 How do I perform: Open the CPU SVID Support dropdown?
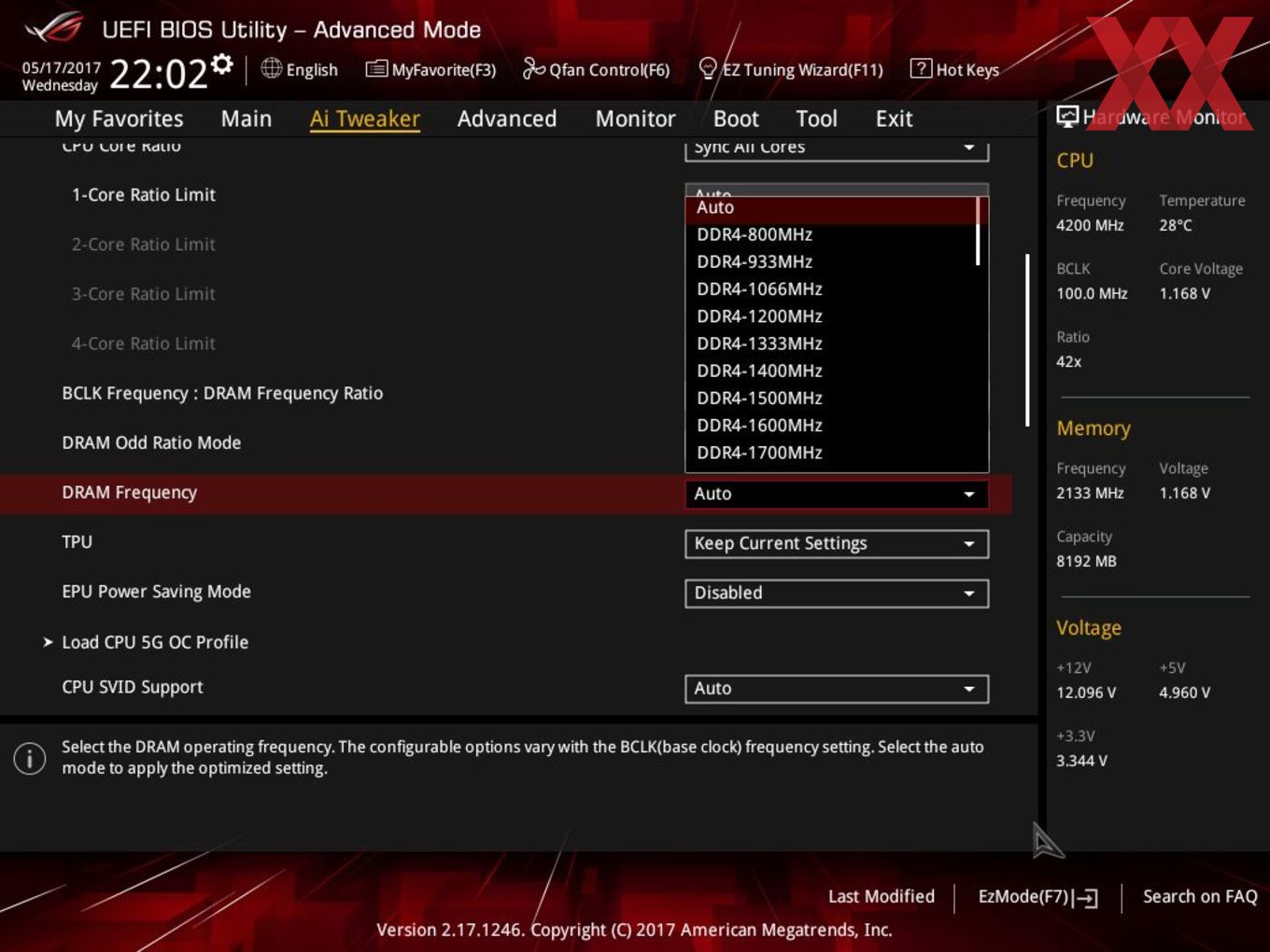[x=837, y=689]
